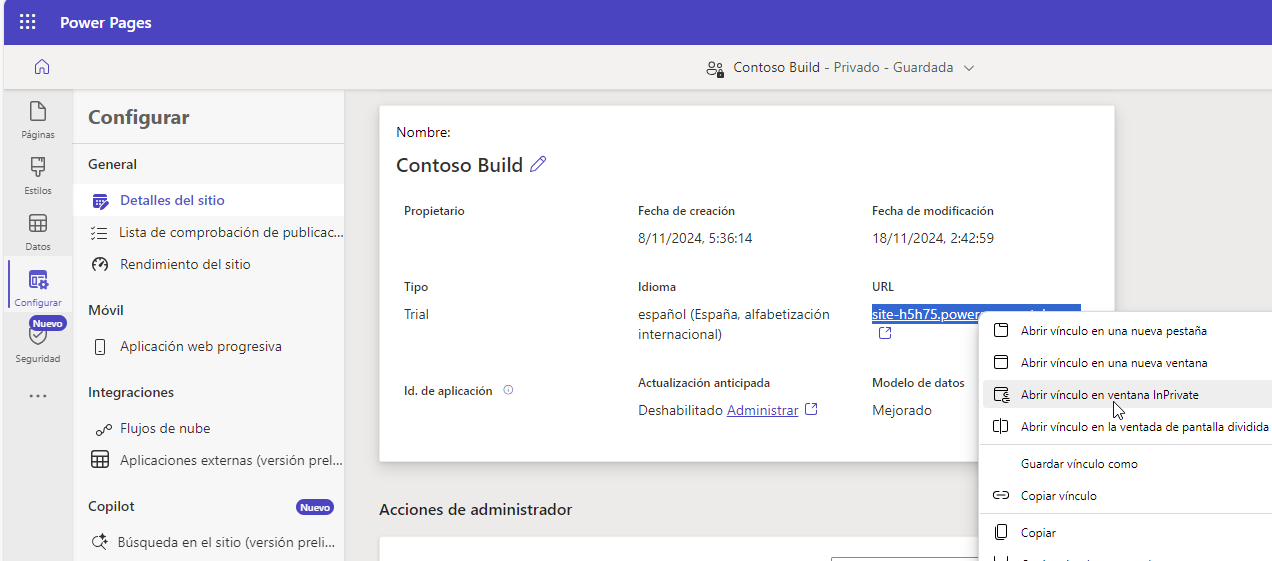
Task: Open Búsqueda en el sitio (versión preliminar)
Action: tap(209, 542)
